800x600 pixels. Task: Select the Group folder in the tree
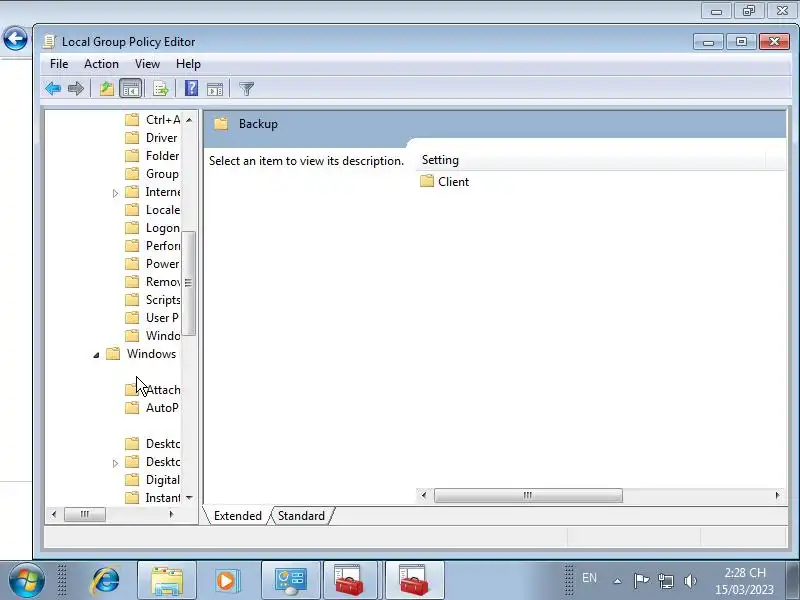click(152, 174)
